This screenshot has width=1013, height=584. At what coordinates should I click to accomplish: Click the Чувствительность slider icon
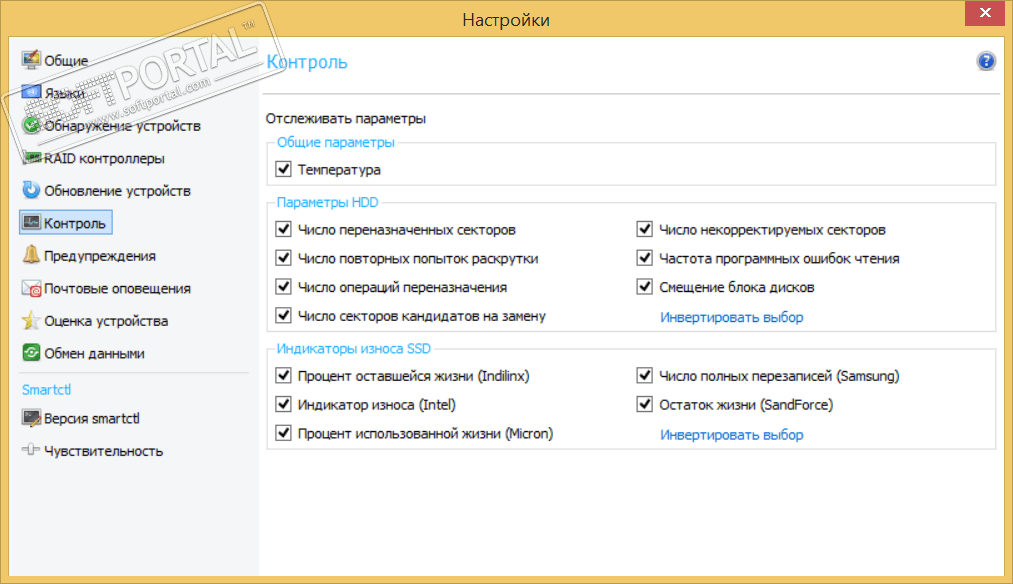pos(30,450)
